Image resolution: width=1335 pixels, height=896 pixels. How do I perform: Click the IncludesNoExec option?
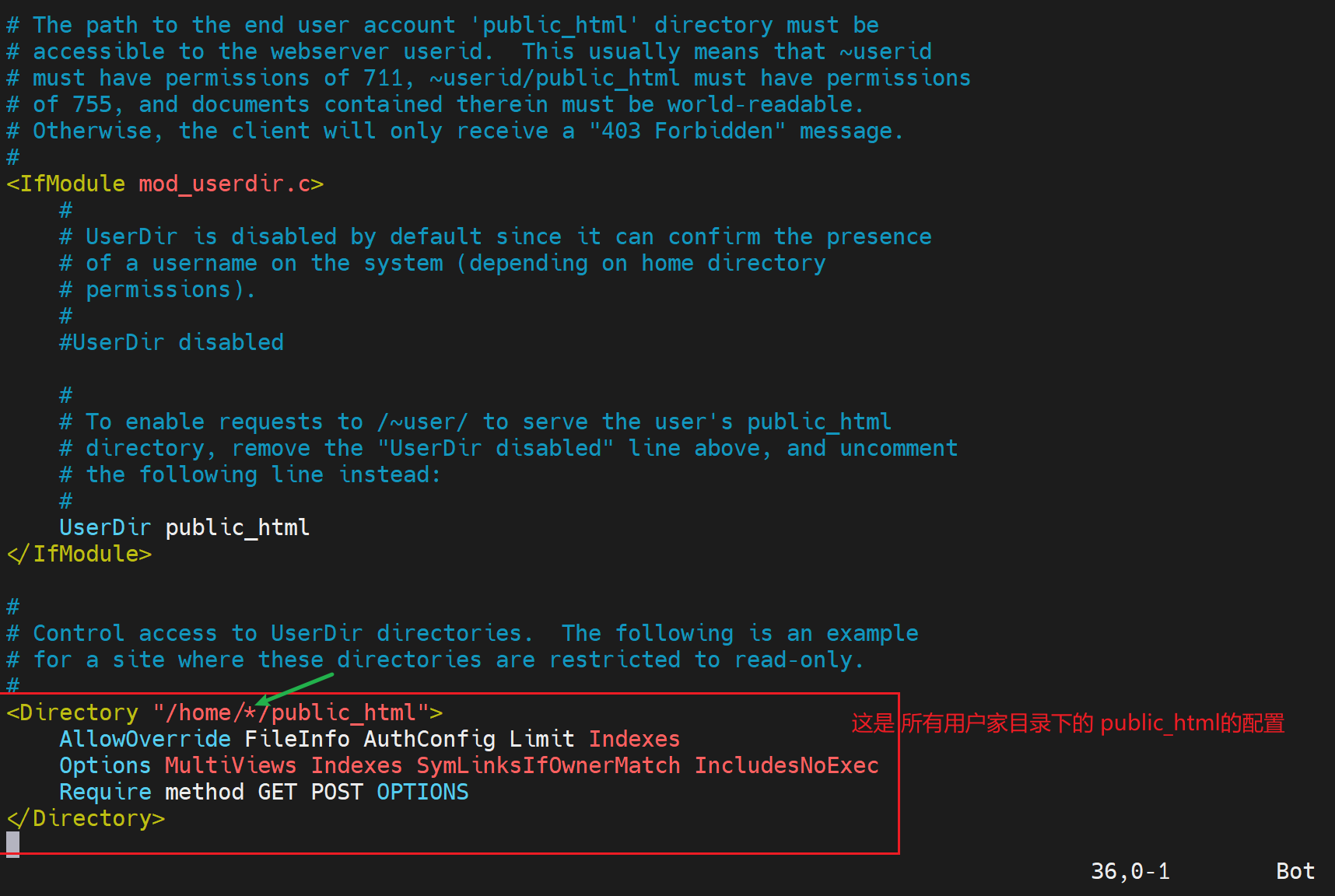(x=786, y=766)
